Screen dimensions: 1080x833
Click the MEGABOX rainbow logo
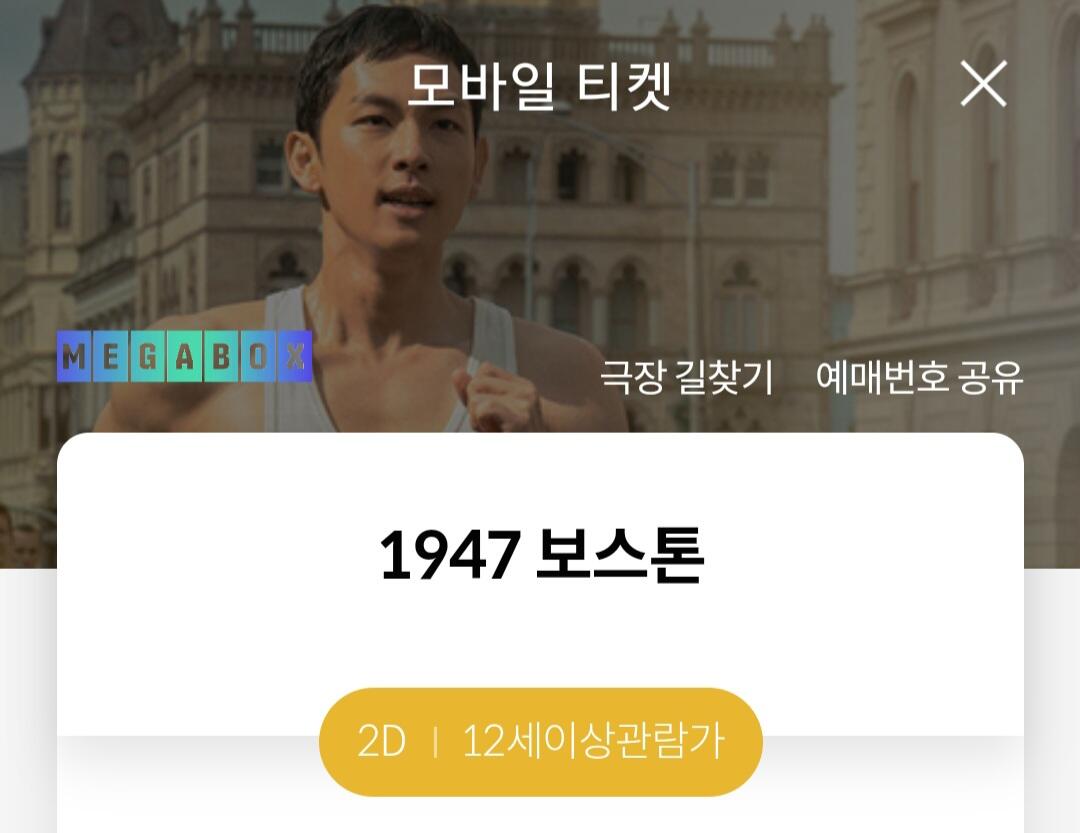185,356
